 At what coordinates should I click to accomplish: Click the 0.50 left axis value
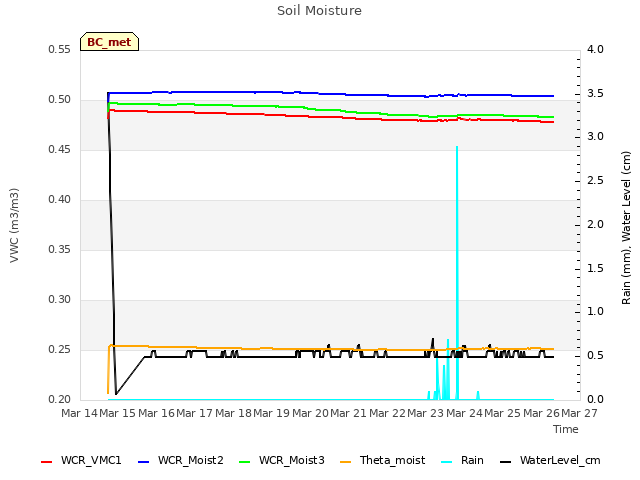[x=60, y=100]
